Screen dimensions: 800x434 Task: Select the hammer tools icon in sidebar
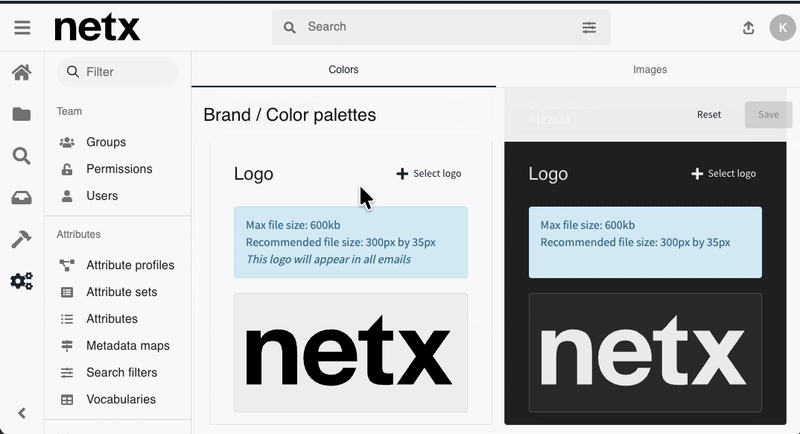point(21,239)
